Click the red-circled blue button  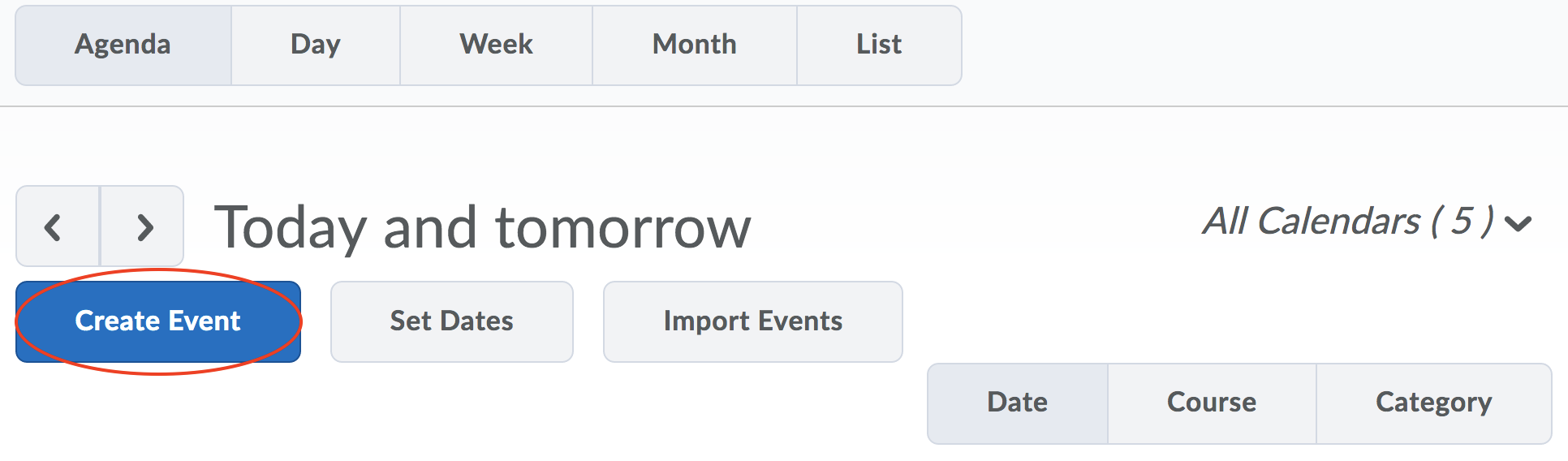point(158,321)
